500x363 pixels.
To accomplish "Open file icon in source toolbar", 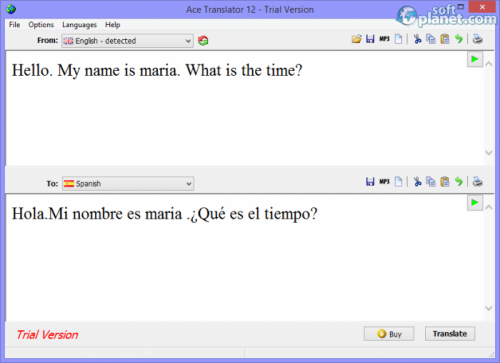I will pos(356,39).
